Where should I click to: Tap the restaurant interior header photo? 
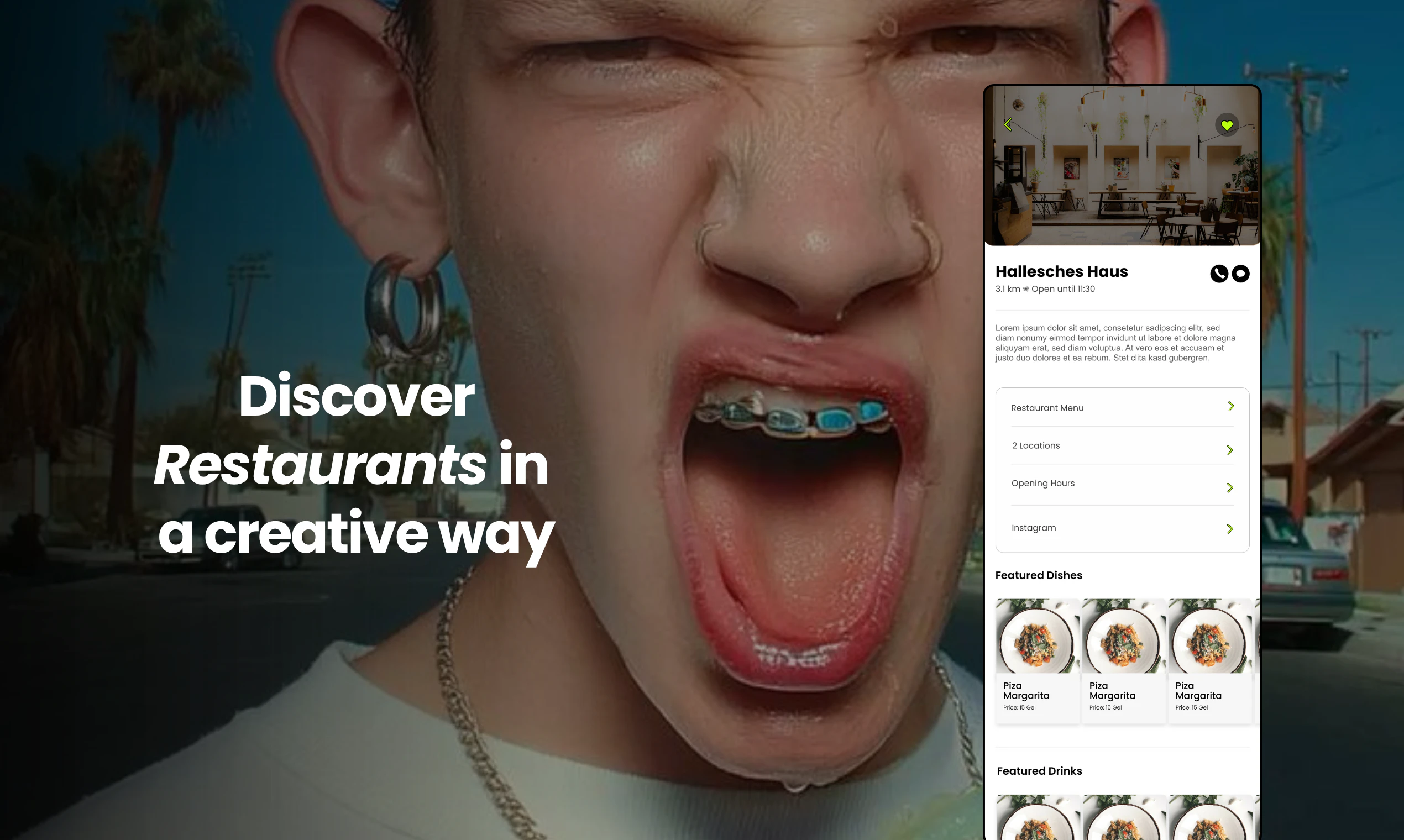(1122, 166)
